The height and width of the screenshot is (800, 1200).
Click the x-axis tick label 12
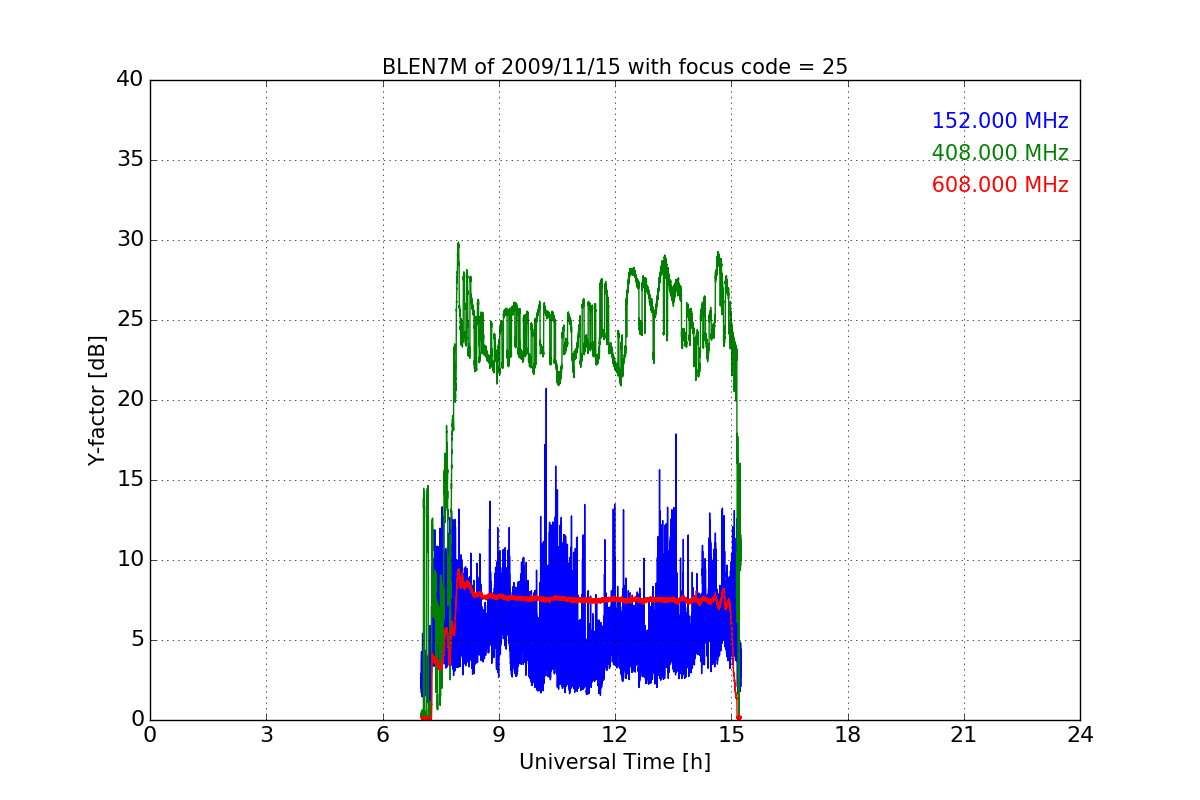click(615, 735)
